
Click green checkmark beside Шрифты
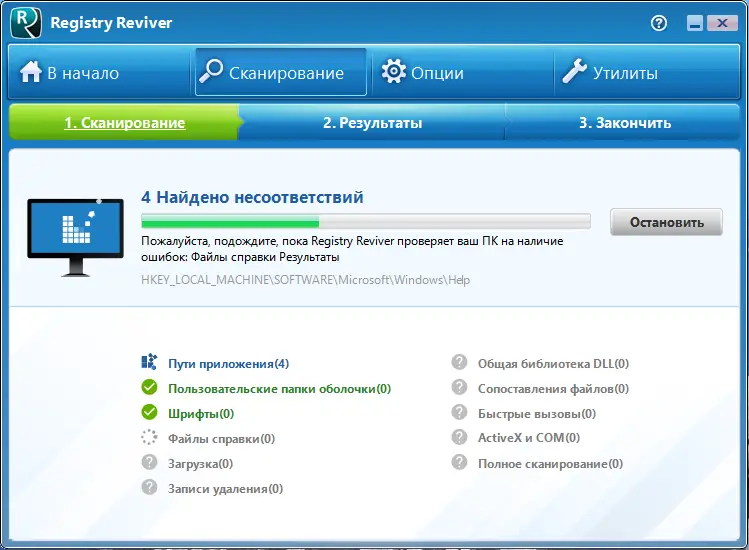pos(150,412)
